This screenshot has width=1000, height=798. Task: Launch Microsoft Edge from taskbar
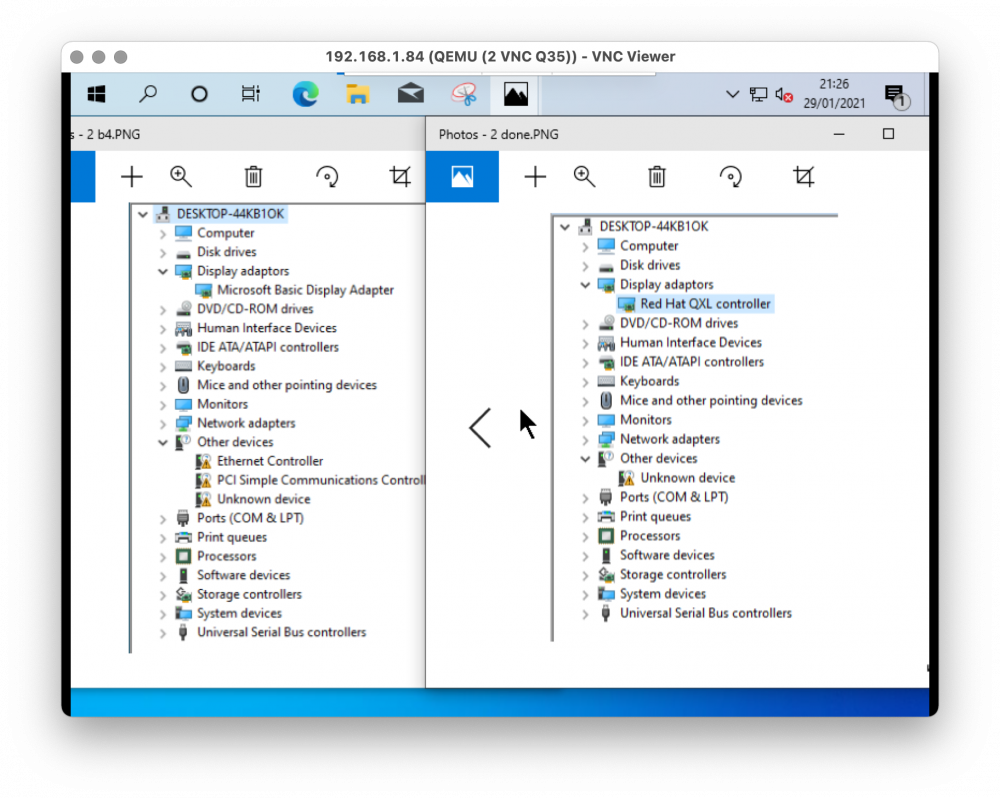(x=305, y=94)
